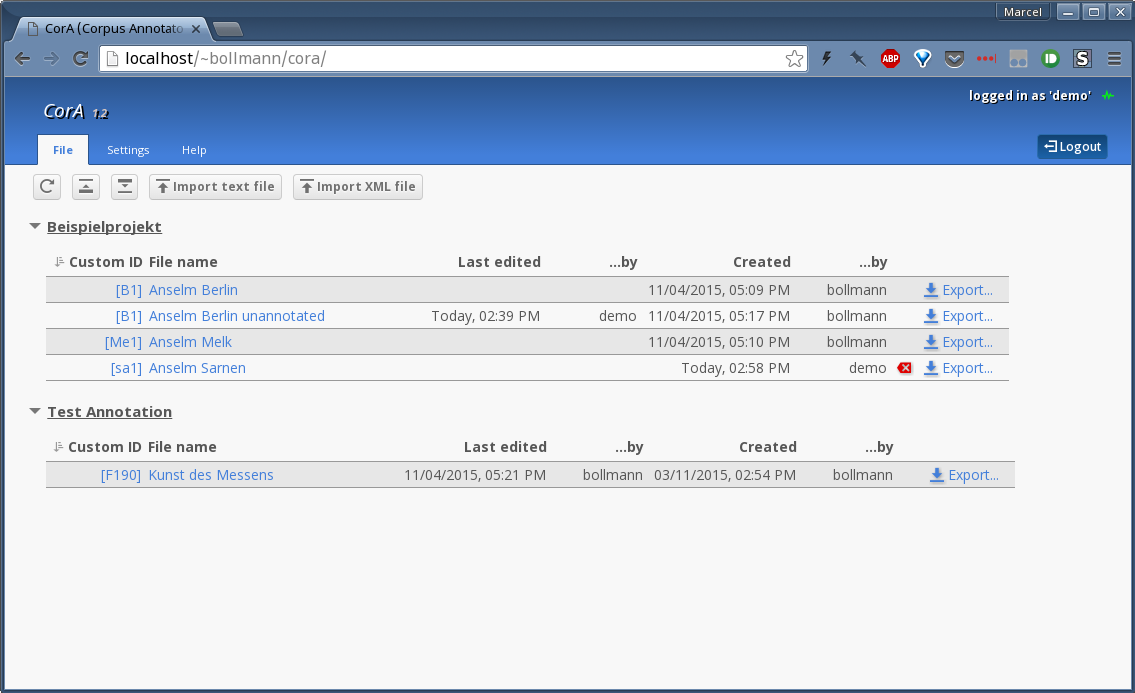Open the Chrome hamburger menu
This screenshot has width=1135, height=693.
tap(1114, 59)
